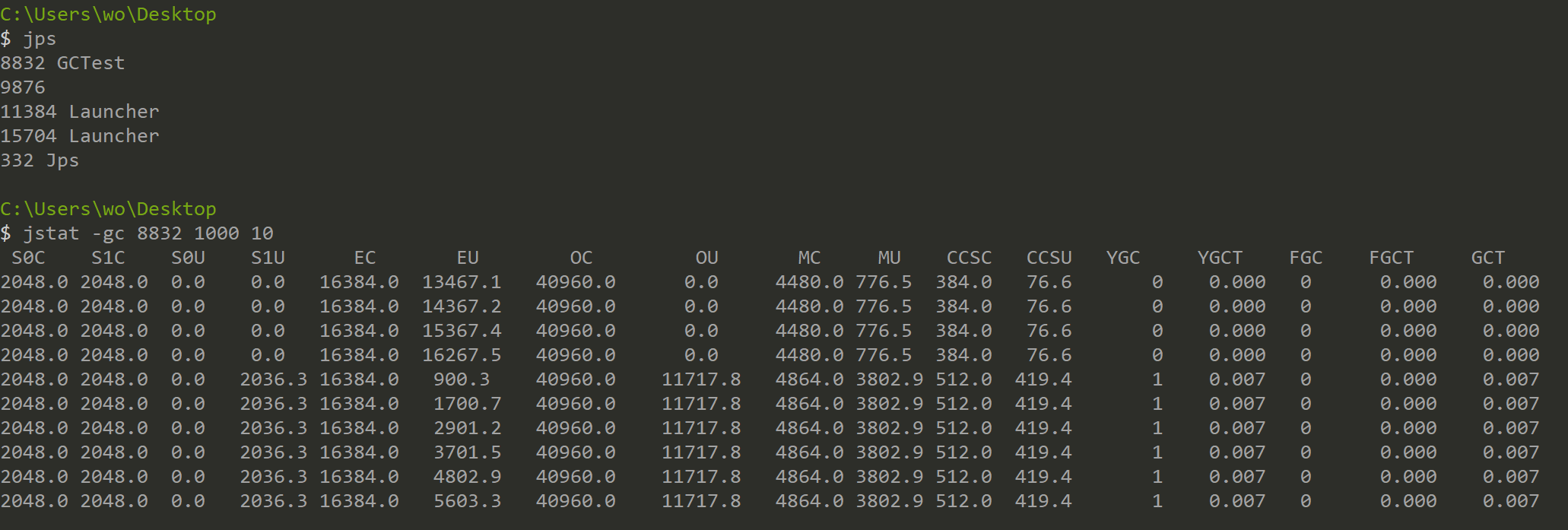
Task: Select the EU column header
Action: [x=467, y=258]
